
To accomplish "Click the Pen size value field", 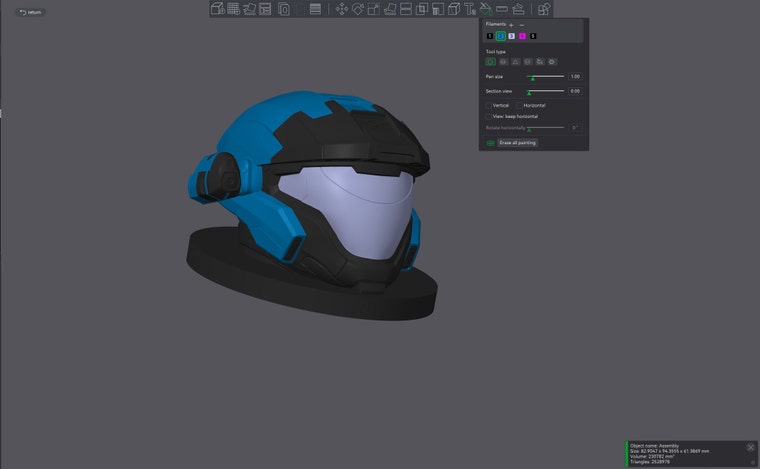I will 575,77.
